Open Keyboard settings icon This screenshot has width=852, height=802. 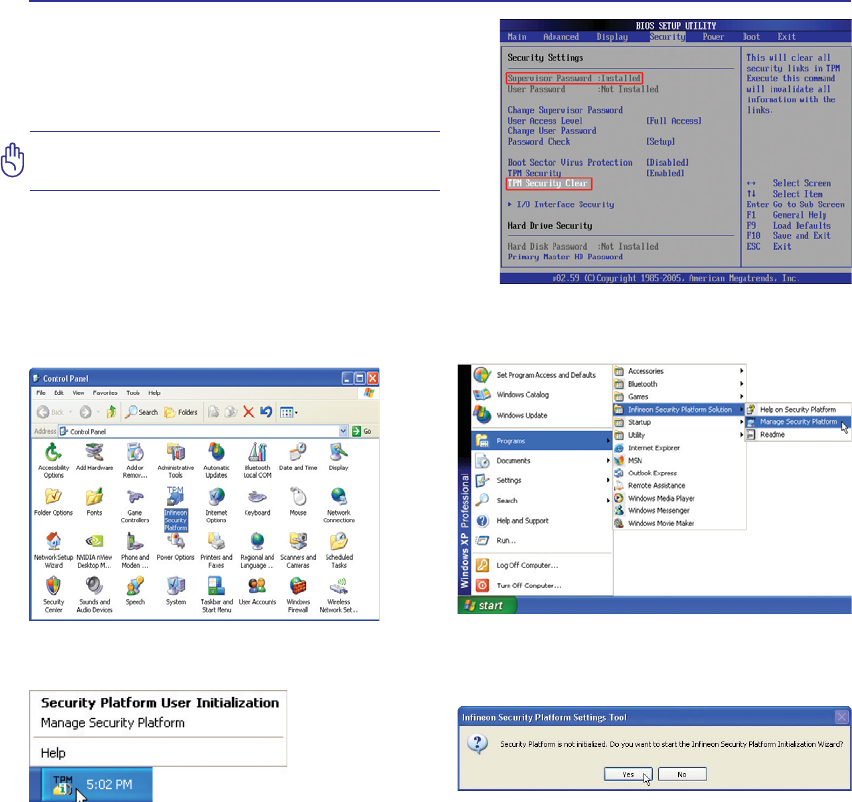click(257, 502)
